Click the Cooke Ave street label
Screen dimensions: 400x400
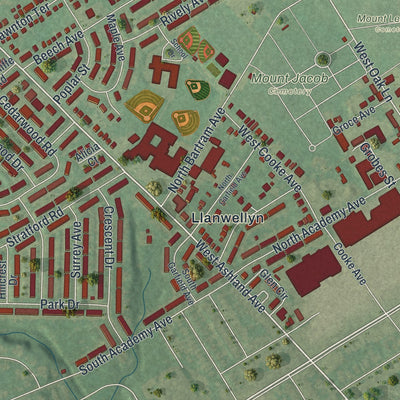tap(350, 264)
